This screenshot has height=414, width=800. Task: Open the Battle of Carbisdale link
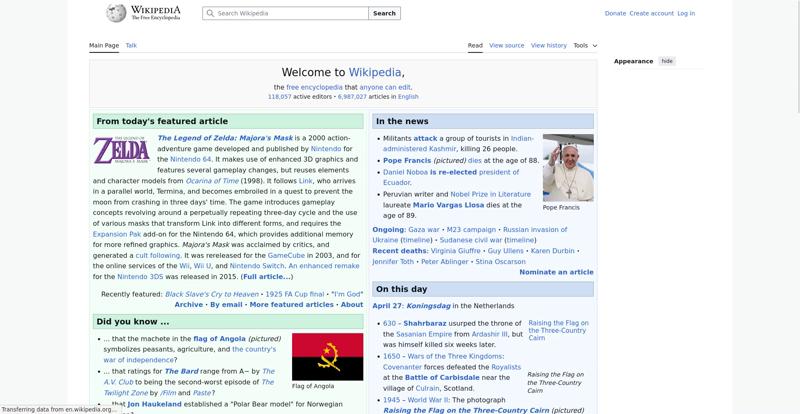tap(442, 377)
